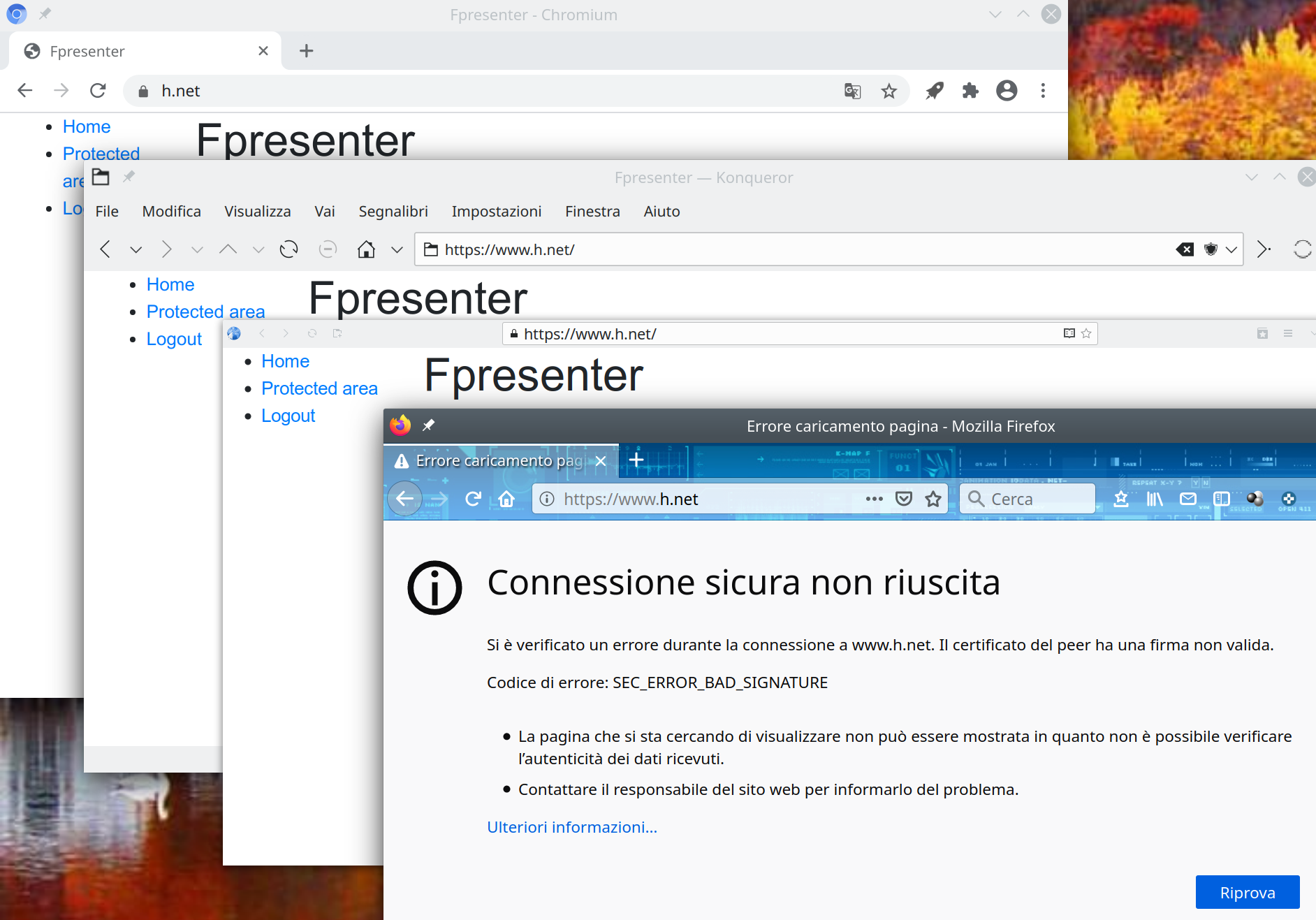Image resolution: width=1316 pixels, height=920 pixels.
Task: Click Konqueror go arrow after location bar
Action: 1263,249
